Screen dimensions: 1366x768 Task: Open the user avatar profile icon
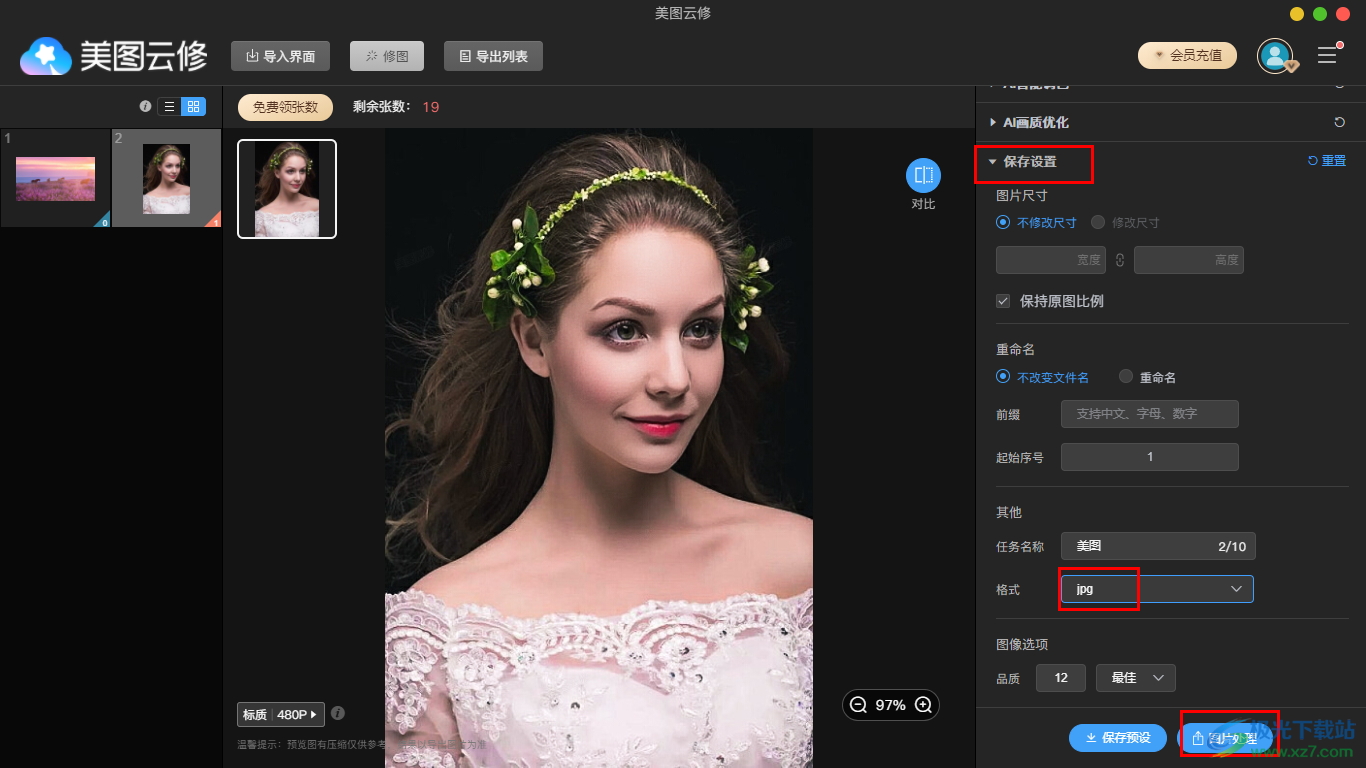tap(1275, 56)
